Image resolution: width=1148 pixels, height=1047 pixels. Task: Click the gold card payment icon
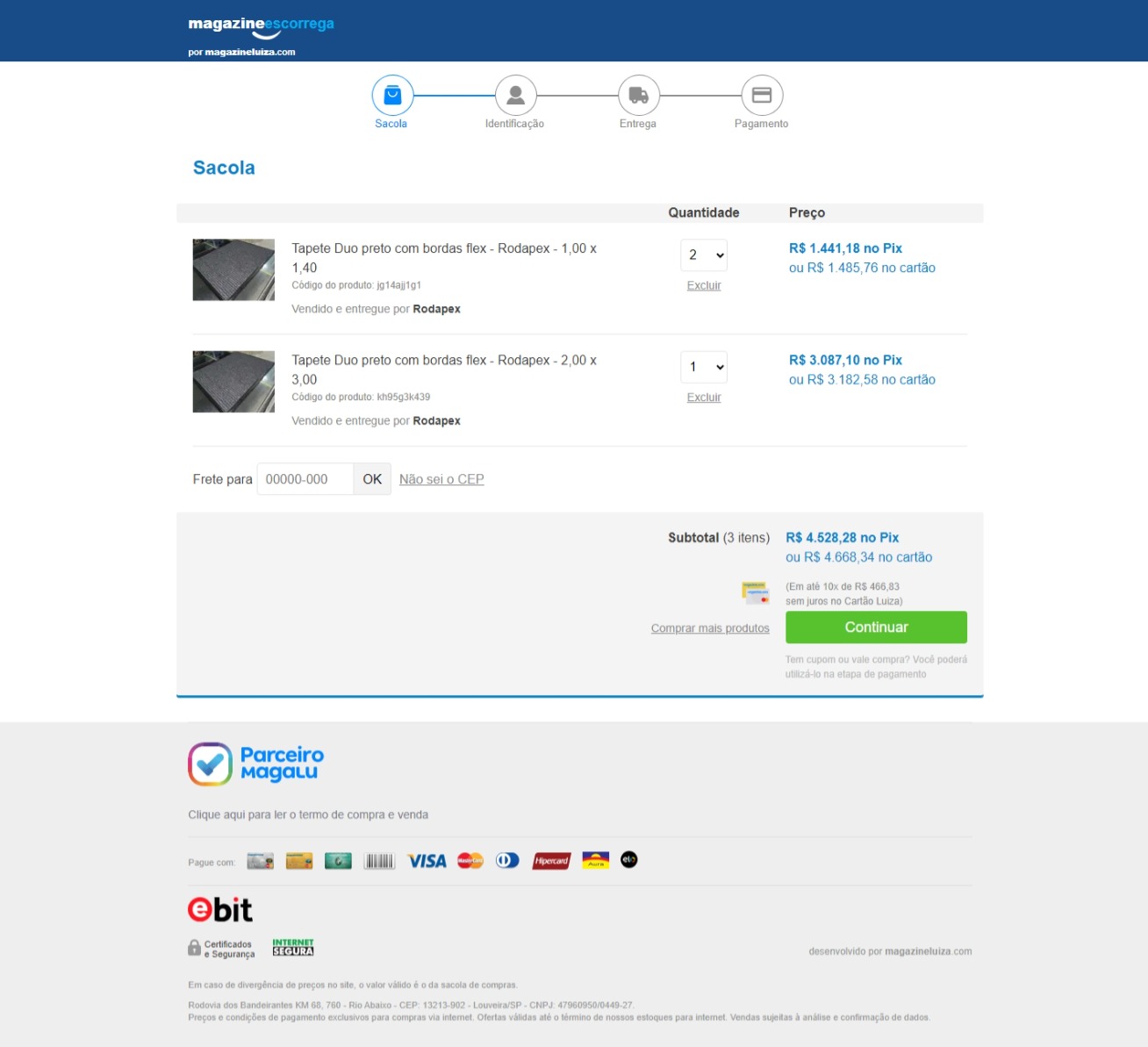pos(299,861)
